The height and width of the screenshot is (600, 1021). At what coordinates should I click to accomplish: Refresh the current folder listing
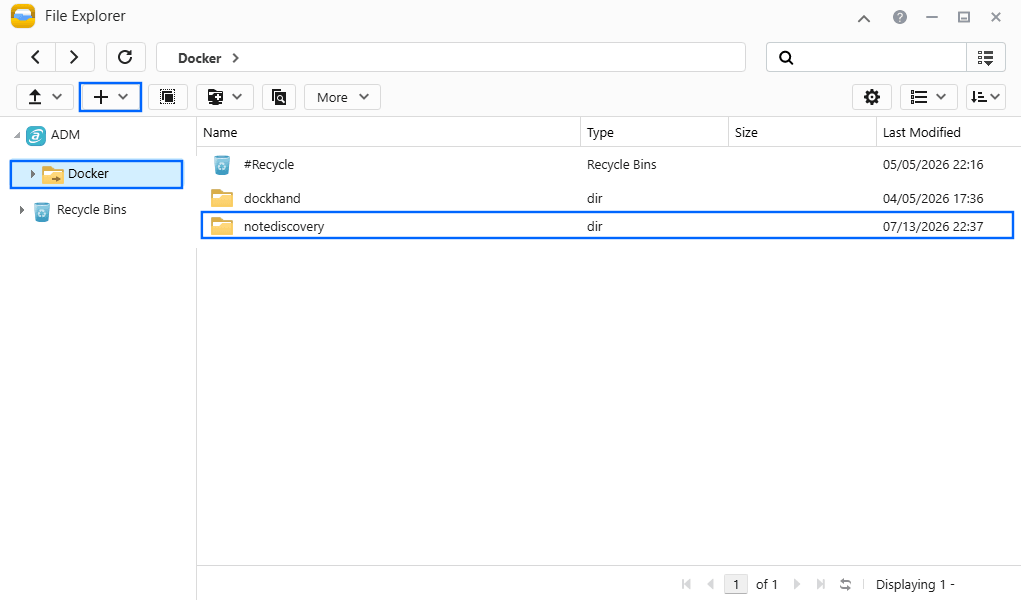(126, 57)
